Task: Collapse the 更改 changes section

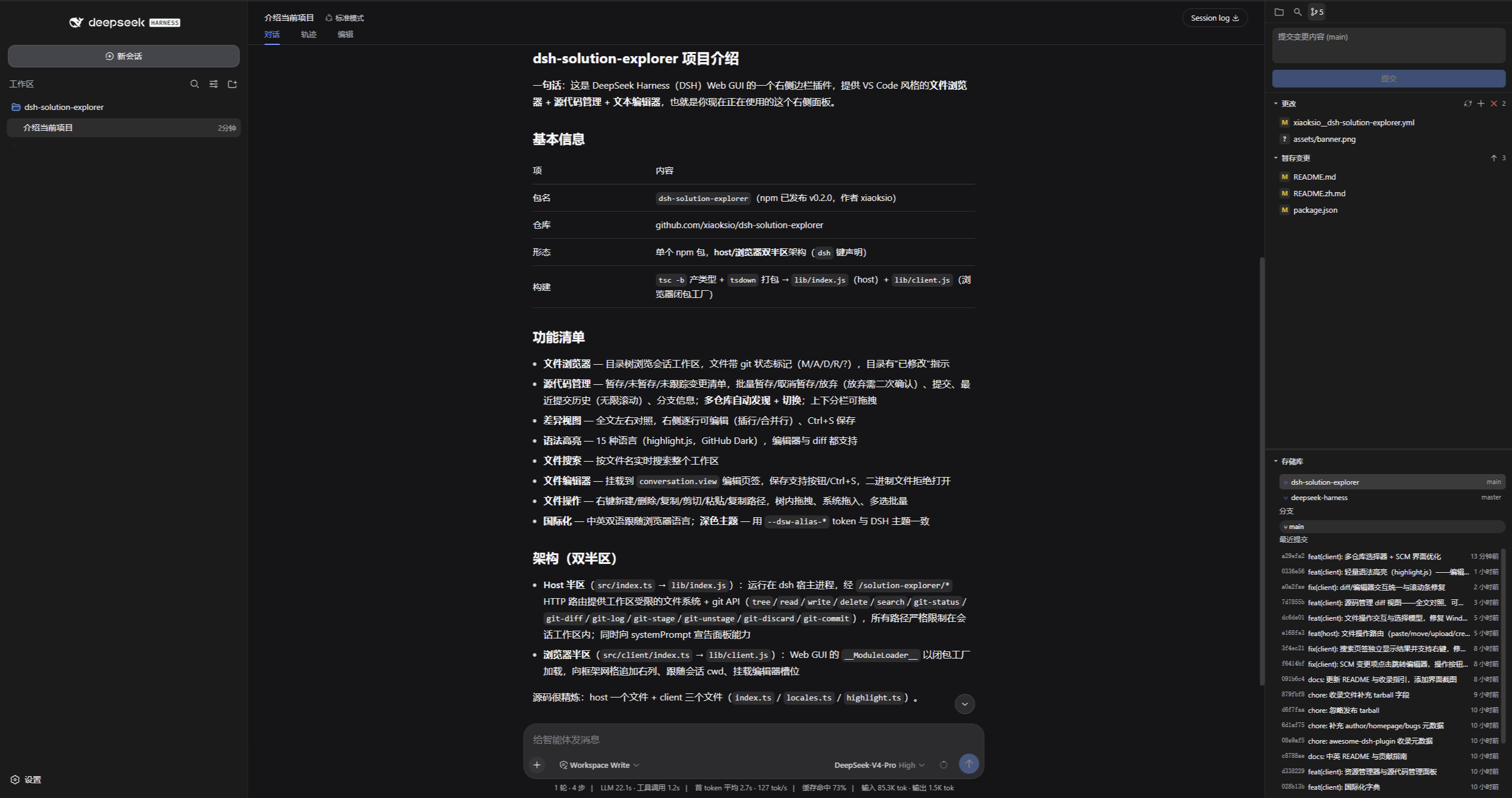Action: tap(1285, 103)
